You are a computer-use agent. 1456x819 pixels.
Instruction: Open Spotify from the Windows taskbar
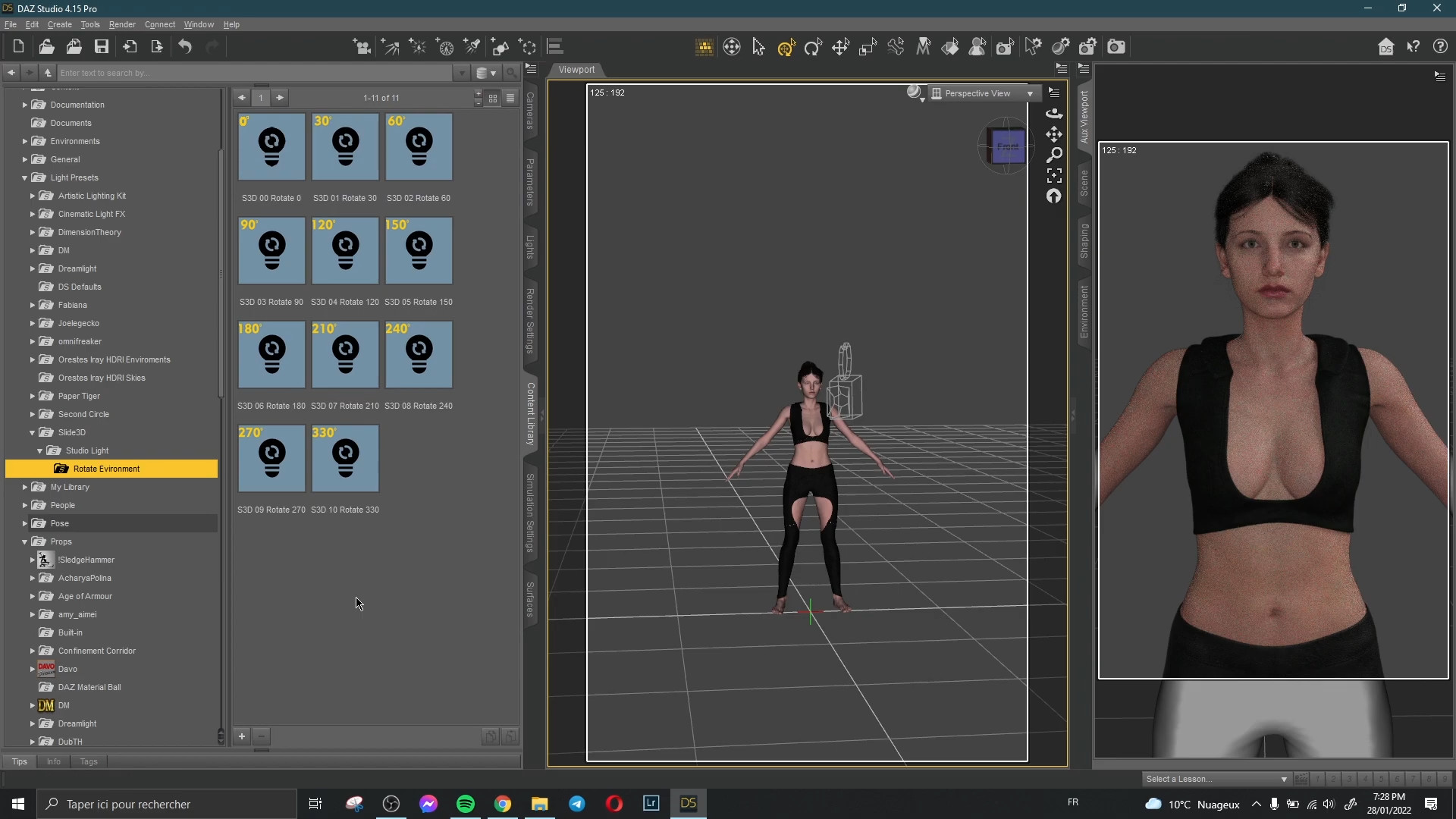click(x=466, y=804)
